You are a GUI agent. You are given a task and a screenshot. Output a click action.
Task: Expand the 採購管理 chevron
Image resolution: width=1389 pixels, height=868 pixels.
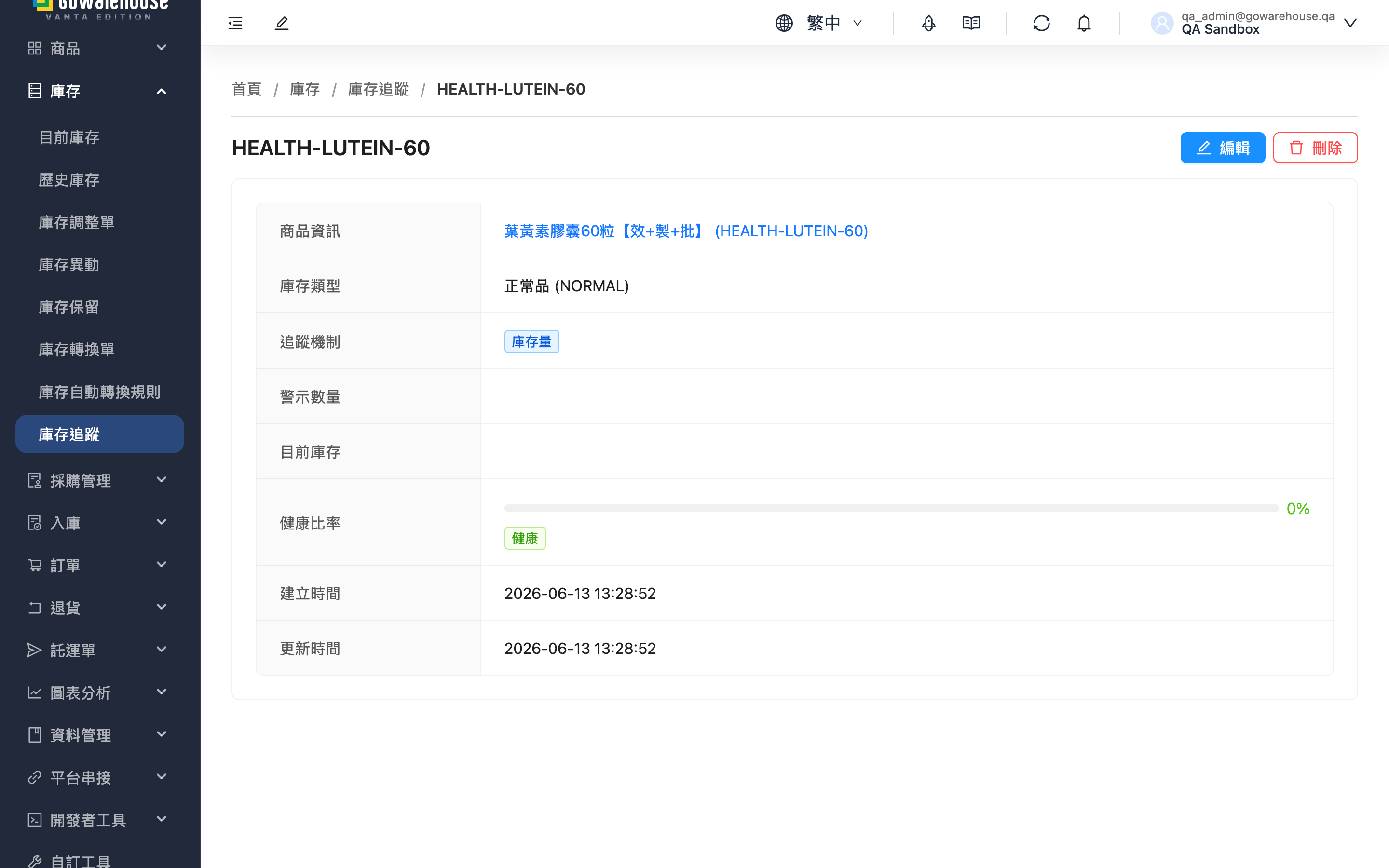coord(162,479)
